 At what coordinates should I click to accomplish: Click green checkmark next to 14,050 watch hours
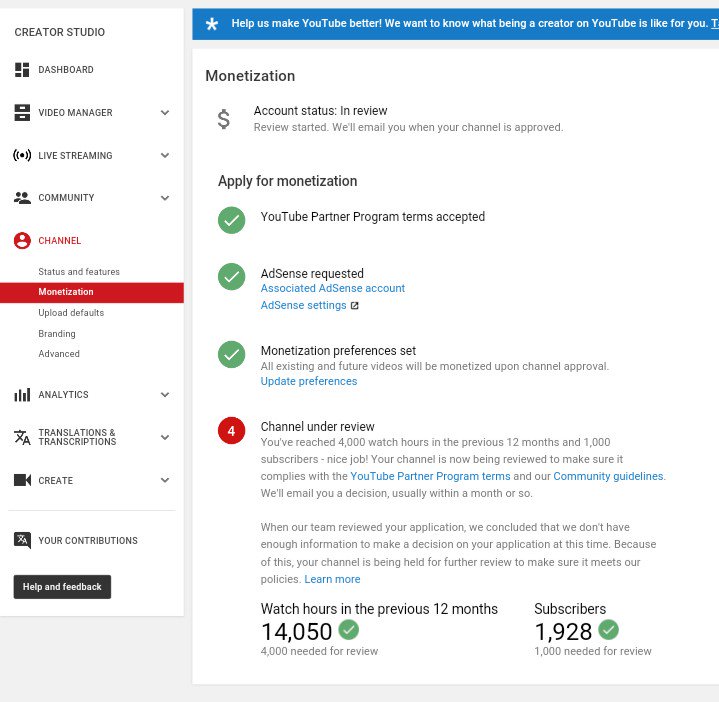[348, 630]
